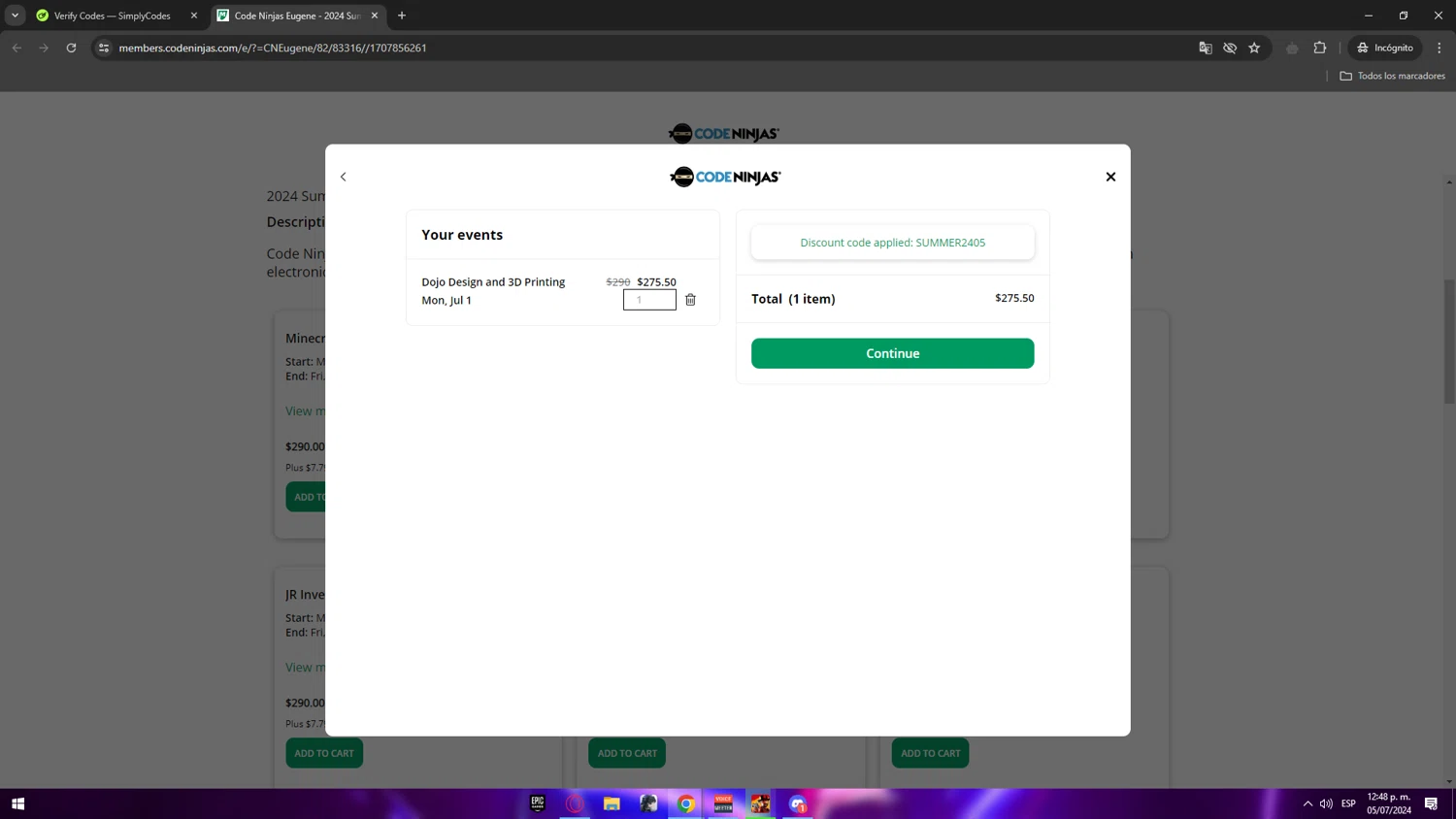The width and height of the screenshot is (1456, 819).
Task: Switch to Google Chrome on the taskbar
Action: click(686, 803)
